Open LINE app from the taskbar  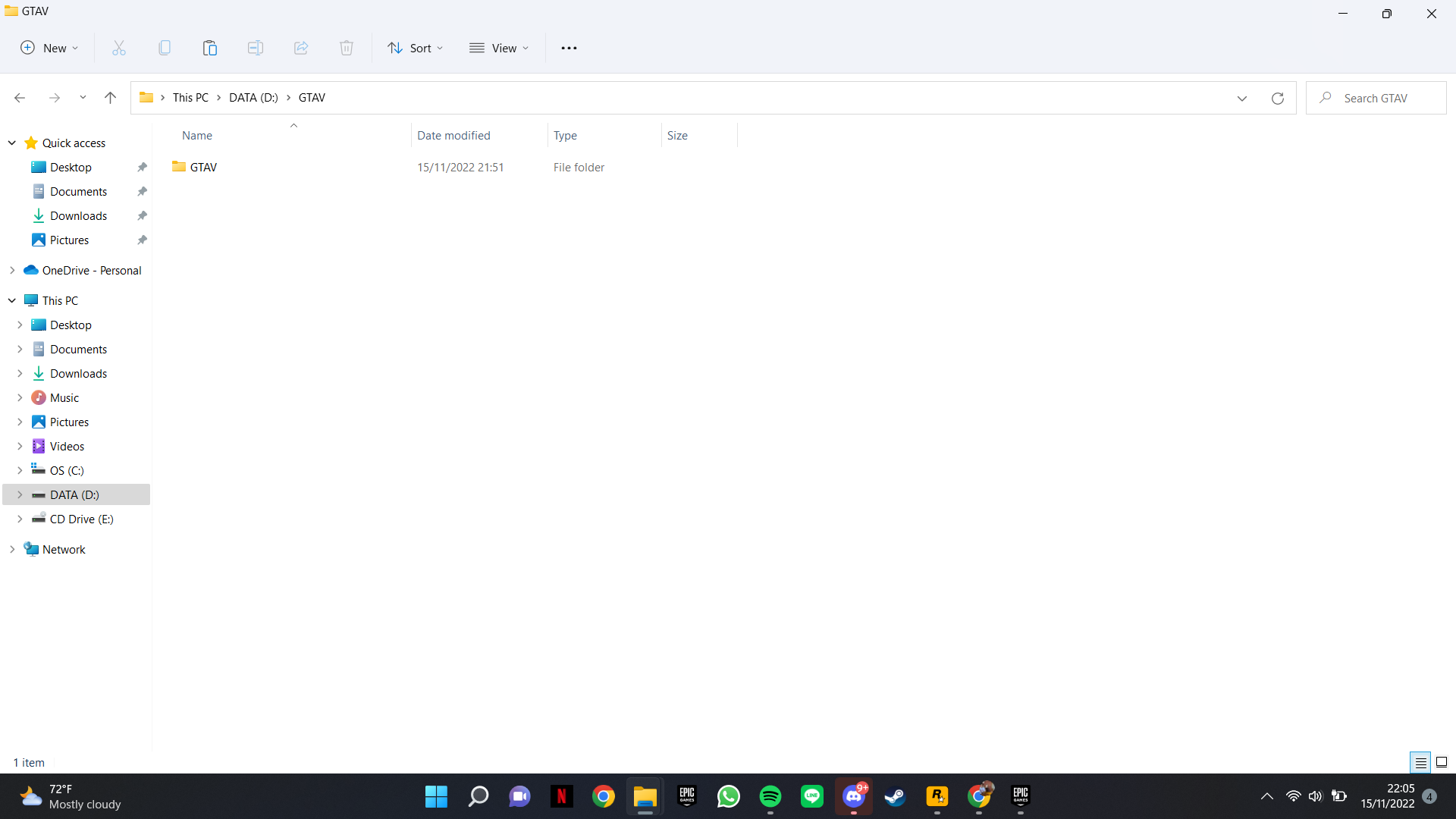point(812,796)
